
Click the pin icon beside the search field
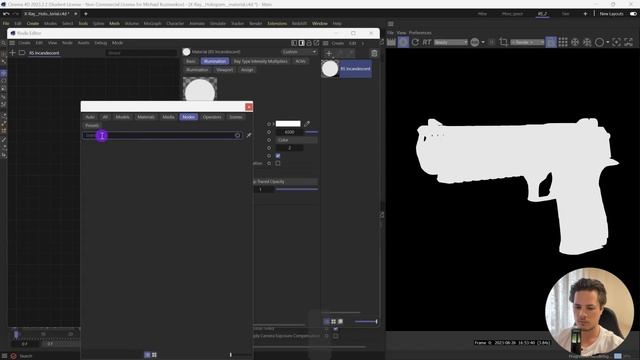(249, 135)
